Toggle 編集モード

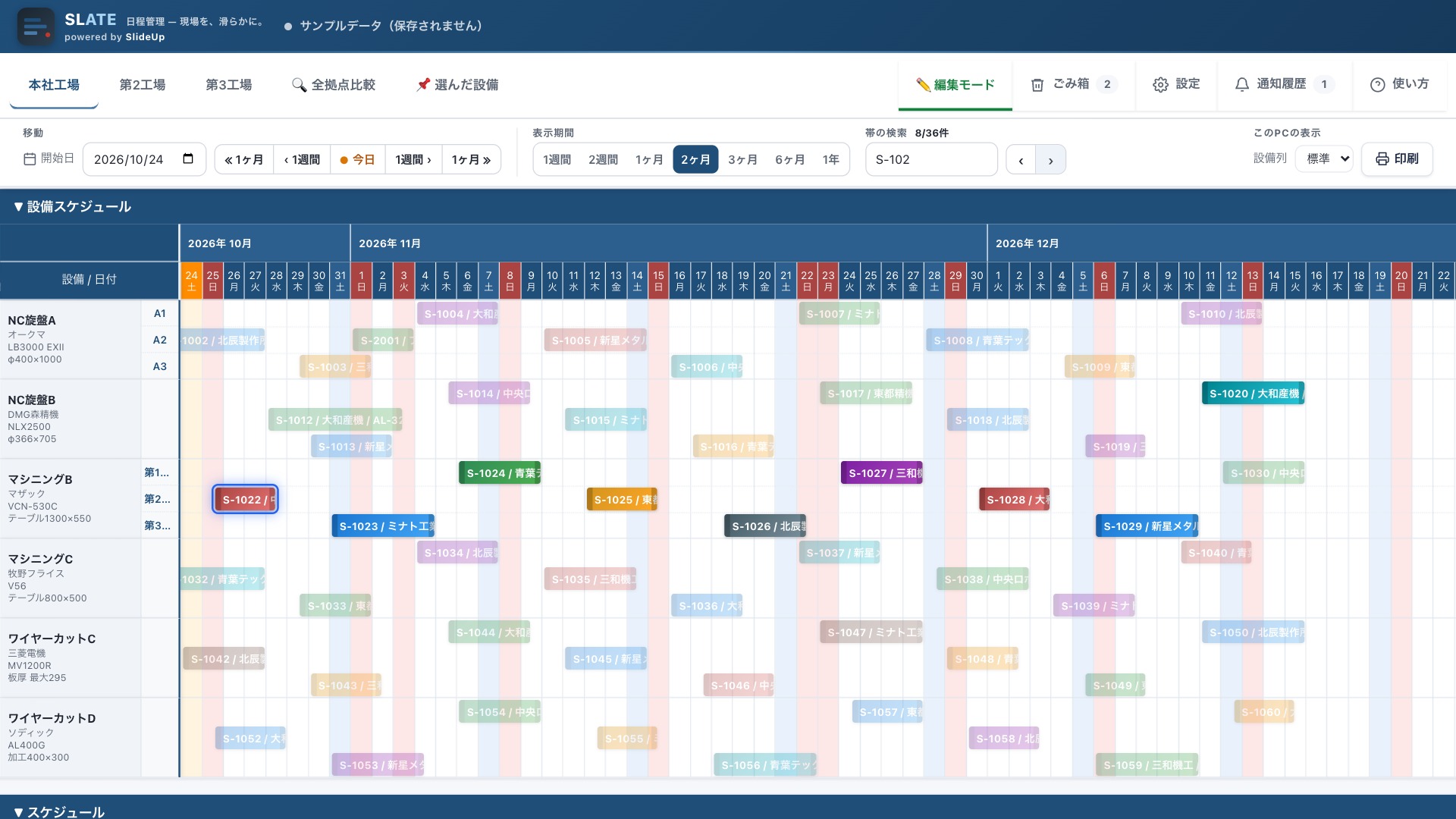(955, 85)
